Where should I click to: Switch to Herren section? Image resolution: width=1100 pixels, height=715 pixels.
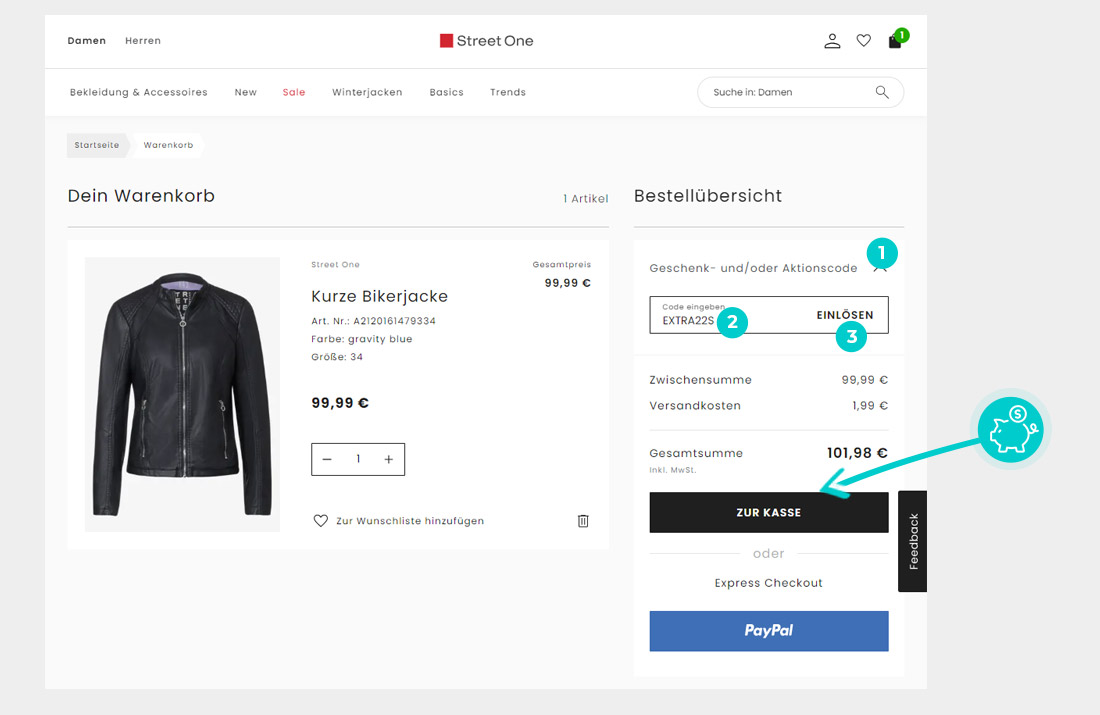click(x=143, y=41)
